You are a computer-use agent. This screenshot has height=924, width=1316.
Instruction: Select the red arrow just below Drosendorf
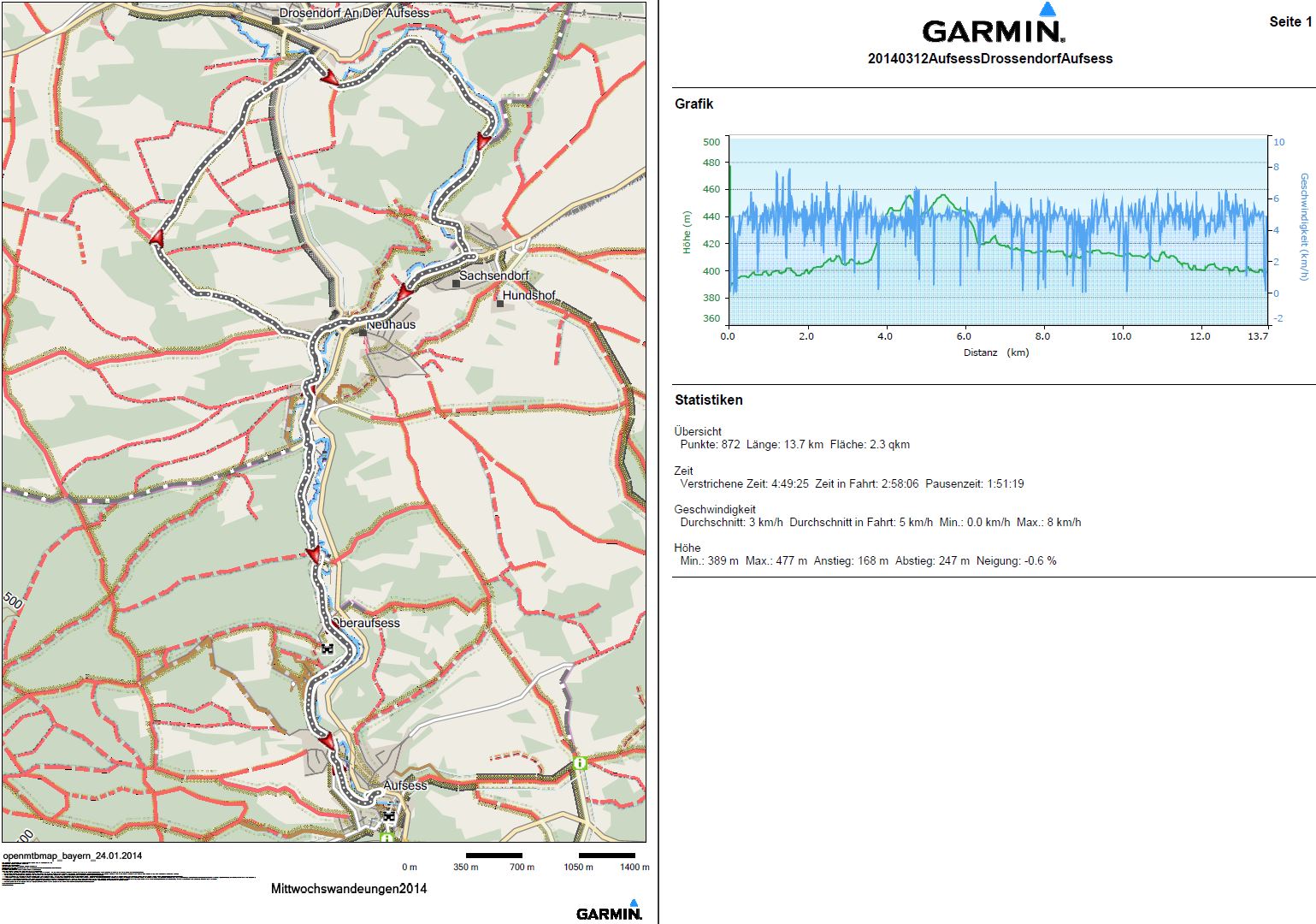point(328,78)
